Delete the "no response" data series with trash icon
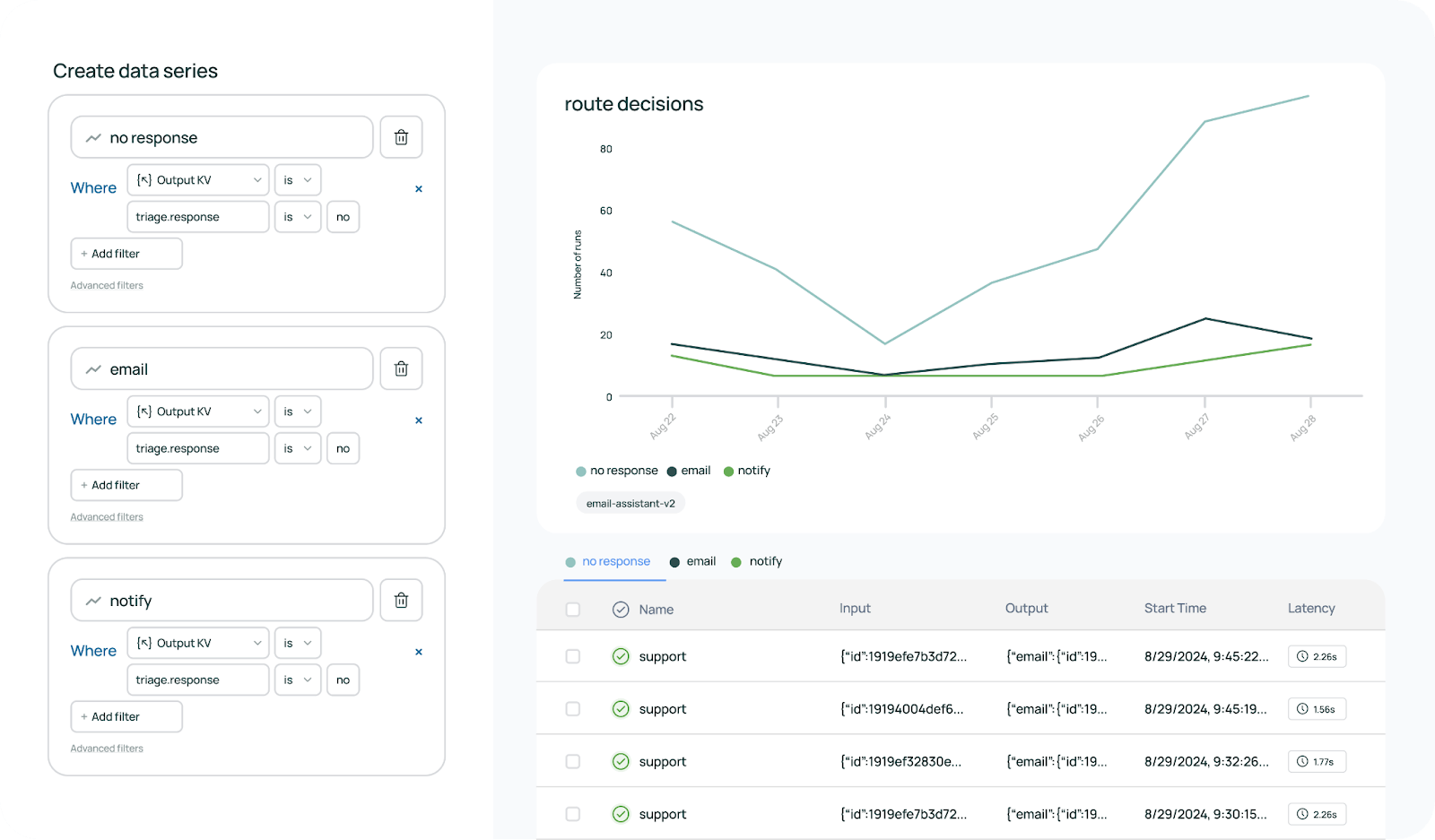The image size is (1435, 840). click(x=401, y=137)
